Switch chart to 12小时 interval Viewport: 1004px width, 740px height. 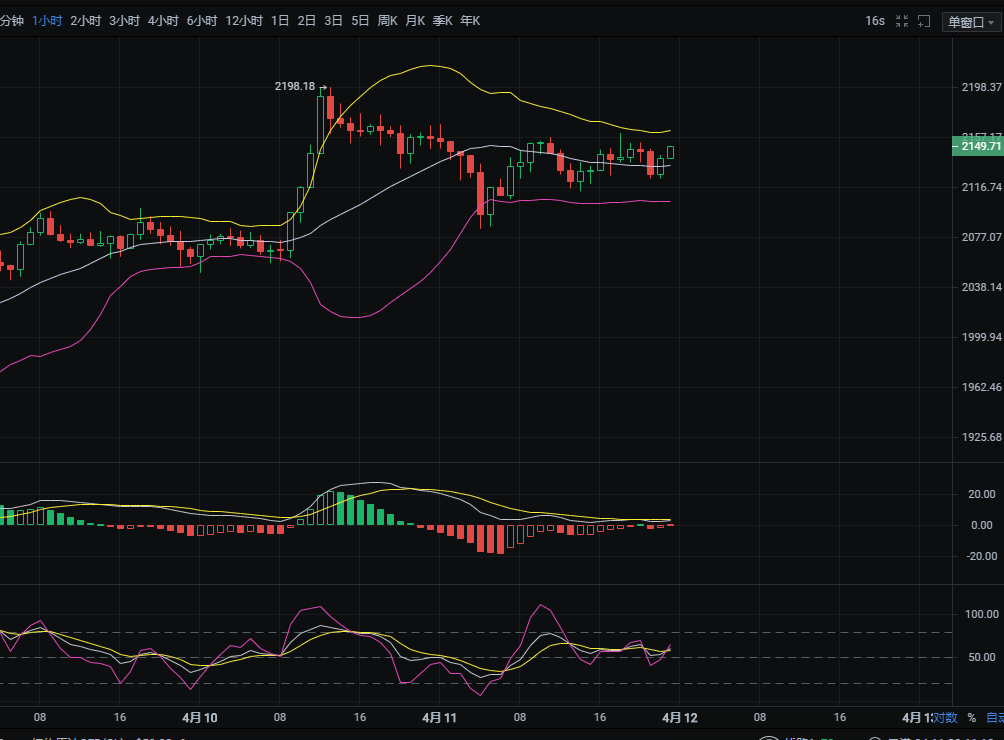pos(244,21)
